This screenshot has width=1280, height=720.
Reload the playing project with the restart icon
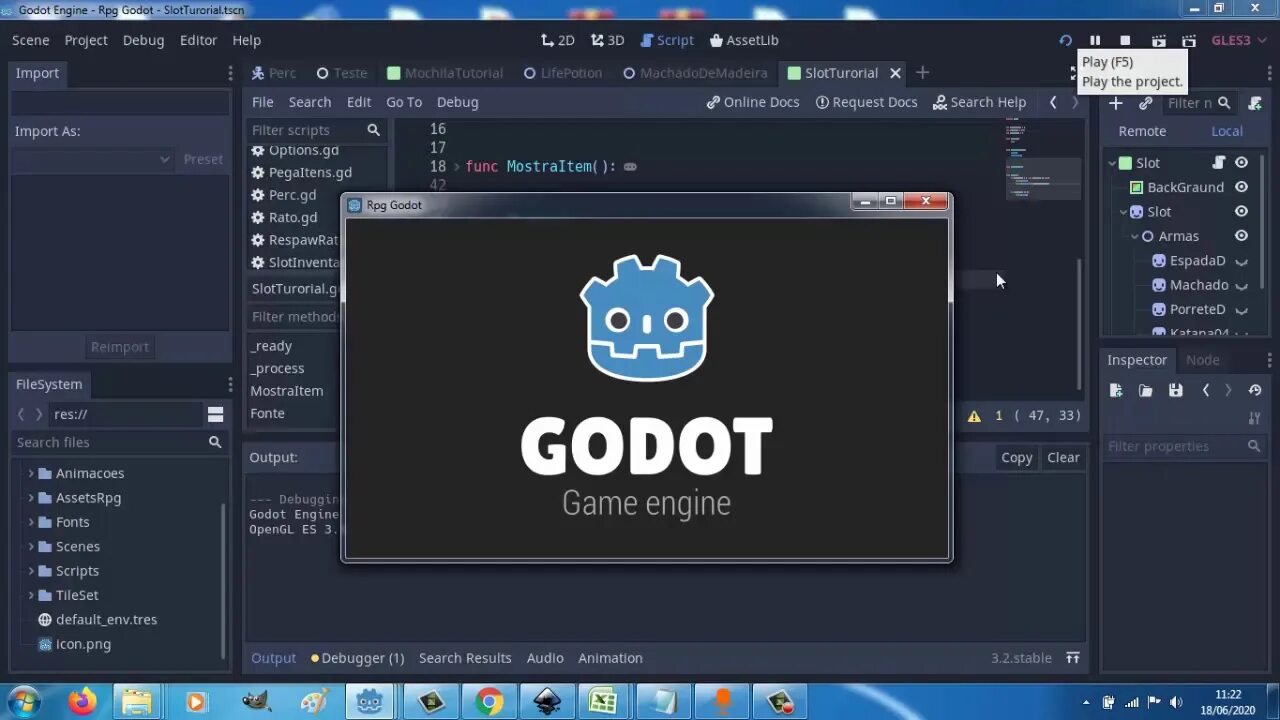point(1065,40)
